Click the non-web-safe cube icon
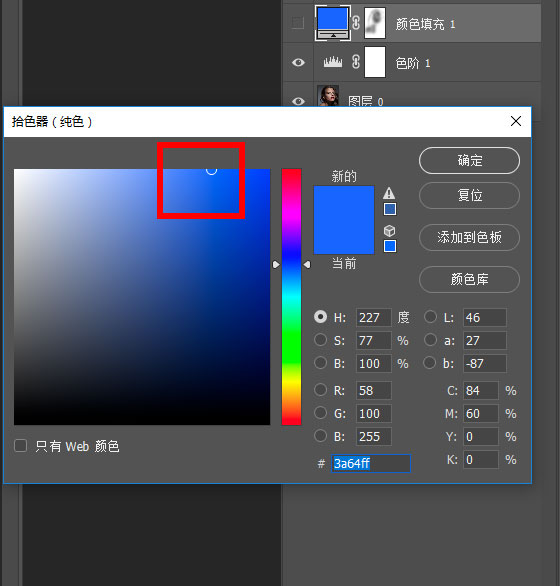This screenshot has width=560, height=586. click(x=390, y=231)
